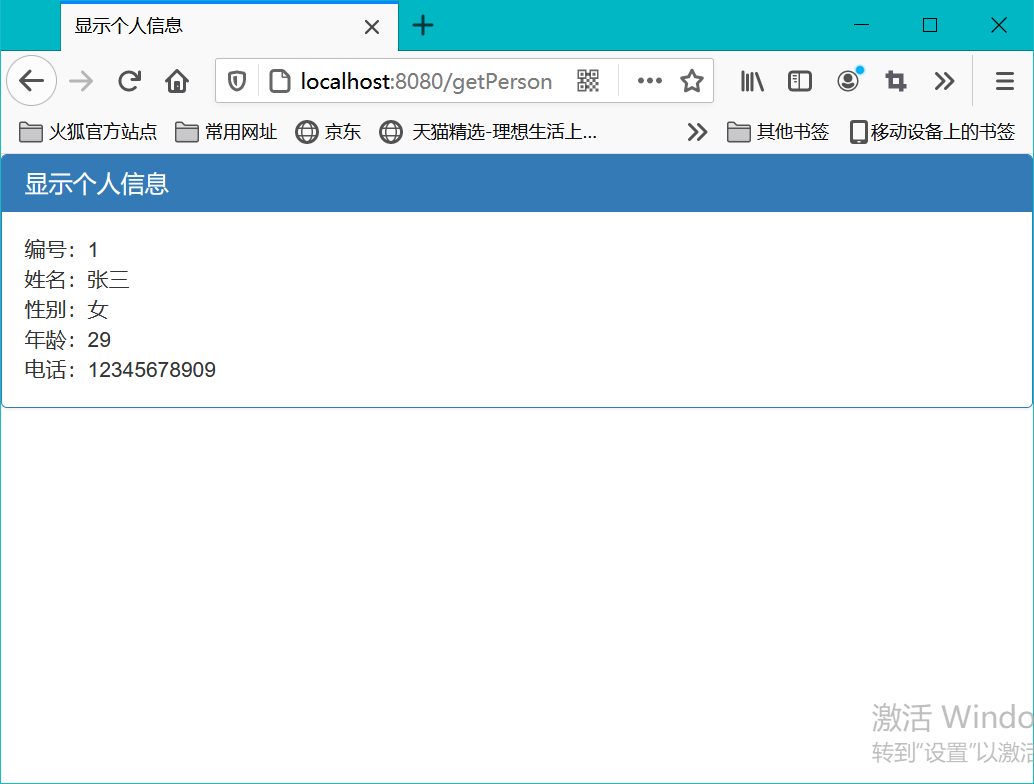Viewport: 1034px width, 784px height.
Task: Show more bookmarks overflow chevron
Action: (x=697, y=132)
